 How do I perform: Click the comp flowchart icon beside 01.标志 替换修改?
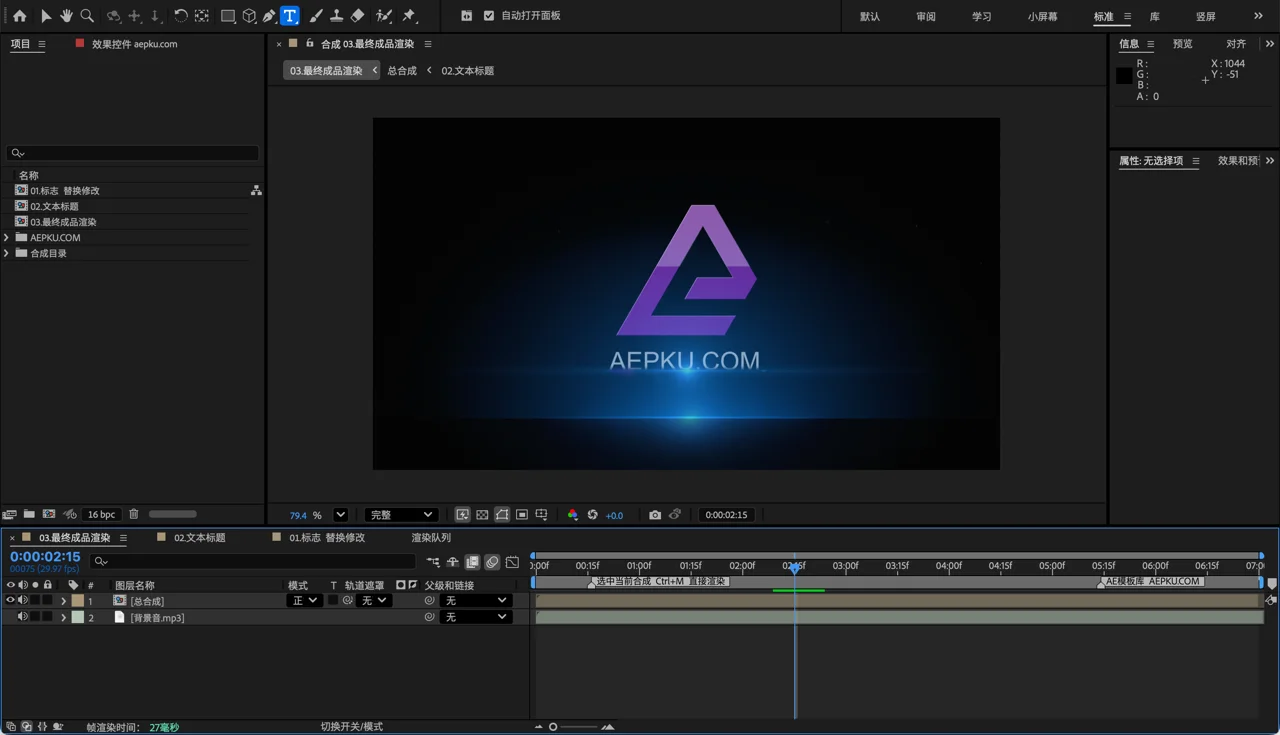256,190
